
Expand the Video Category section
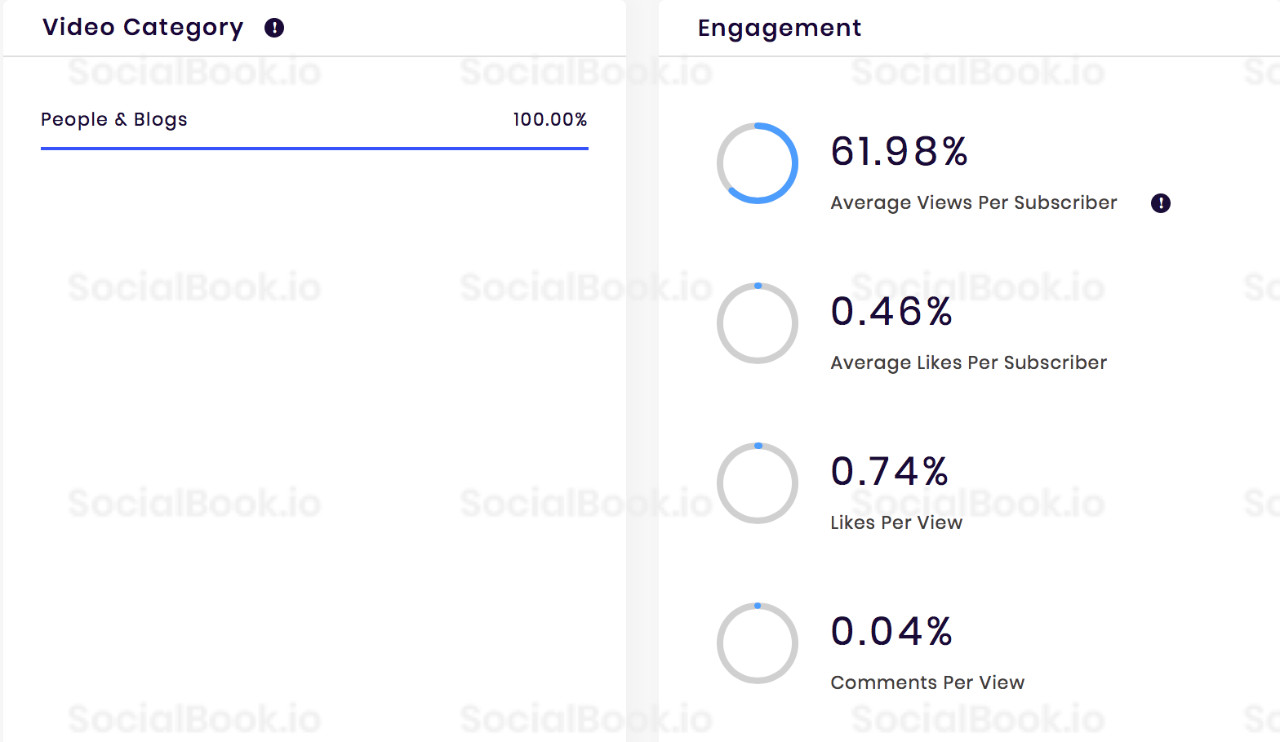pyautogui.click(x=142, y=28)
